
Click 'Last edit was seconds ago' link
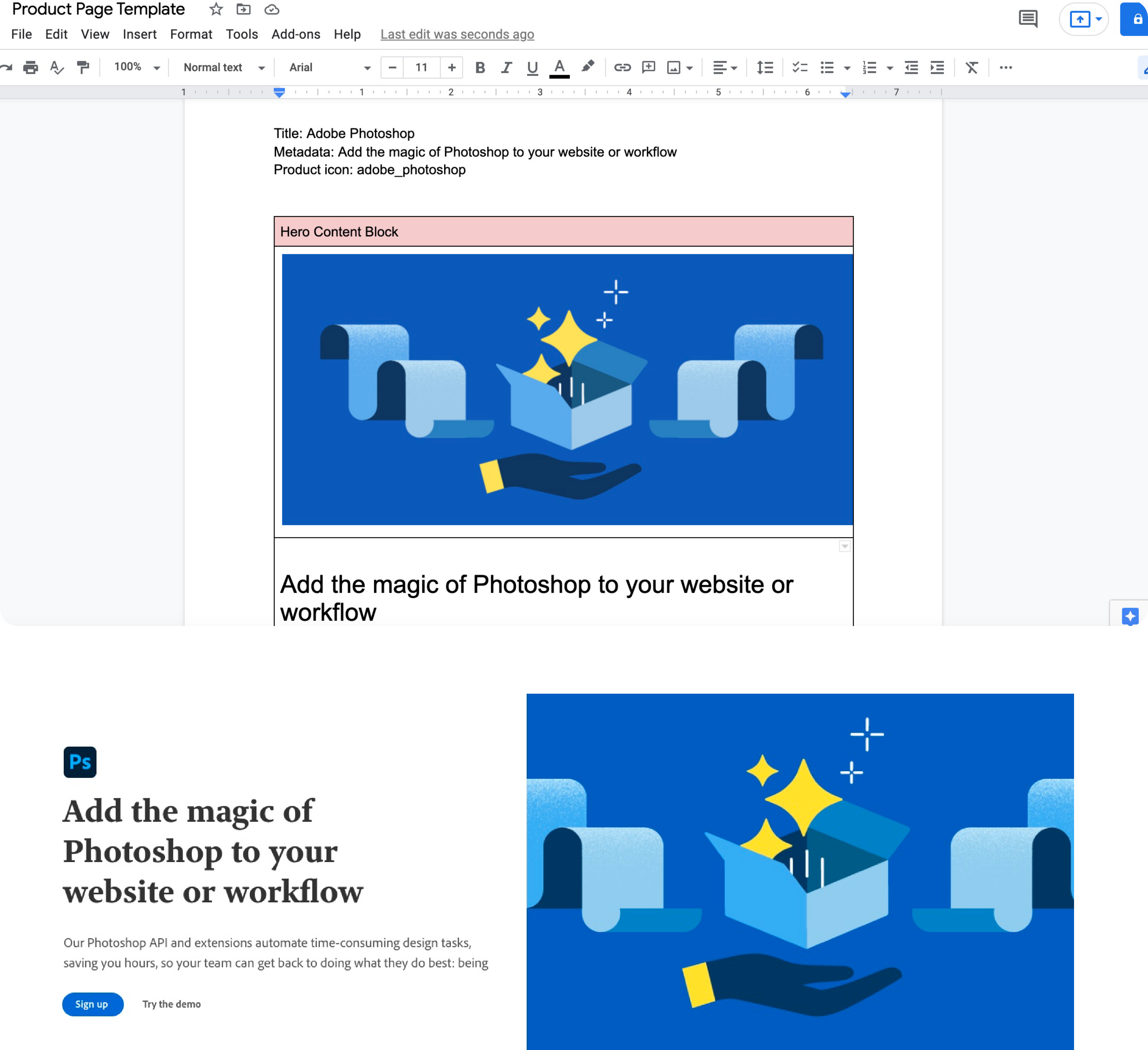457,34
